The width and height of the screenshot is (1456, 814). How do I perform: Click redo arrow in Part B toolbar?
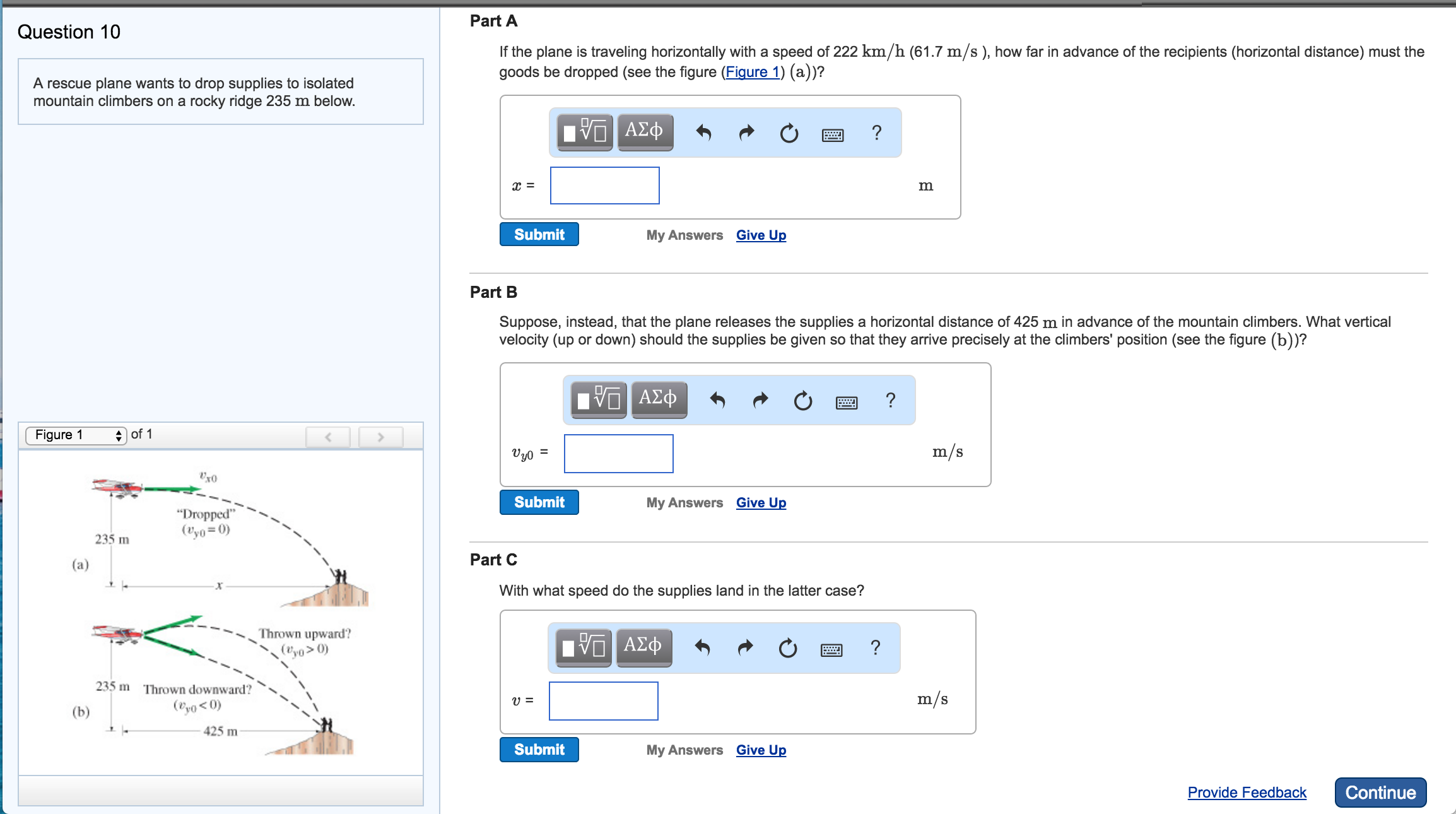pyautogui.click(x=761, y=400)
